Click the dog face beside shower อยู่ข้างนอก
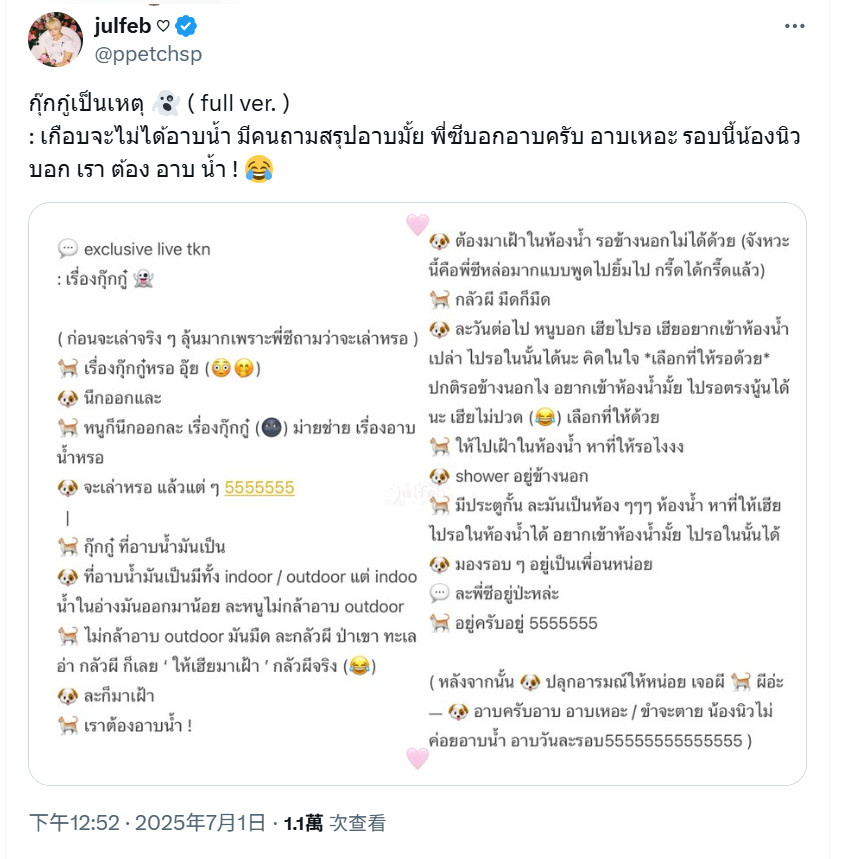 click(x=439, y=476)
